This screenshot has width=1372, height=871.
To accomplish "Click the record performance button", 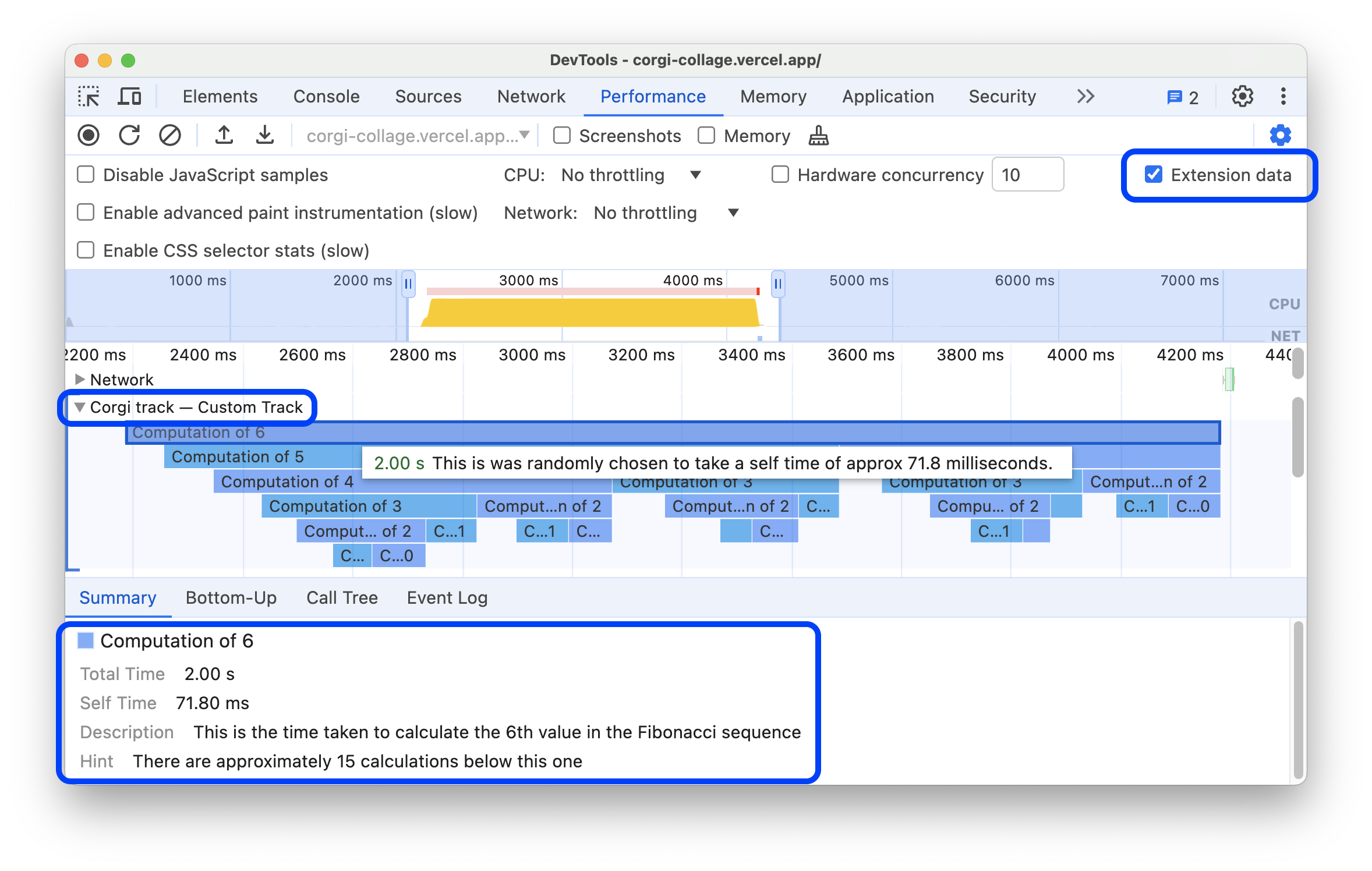I will point(90,135).
